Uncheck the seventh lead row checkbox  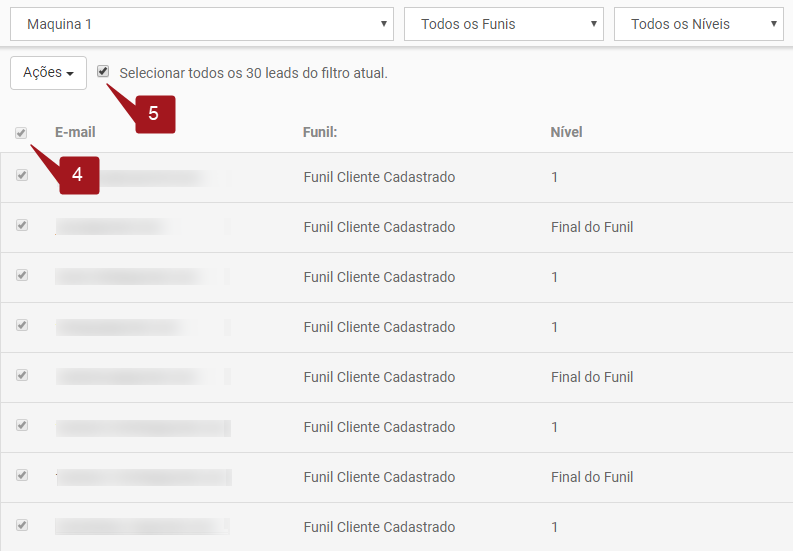tap(22, 476)
